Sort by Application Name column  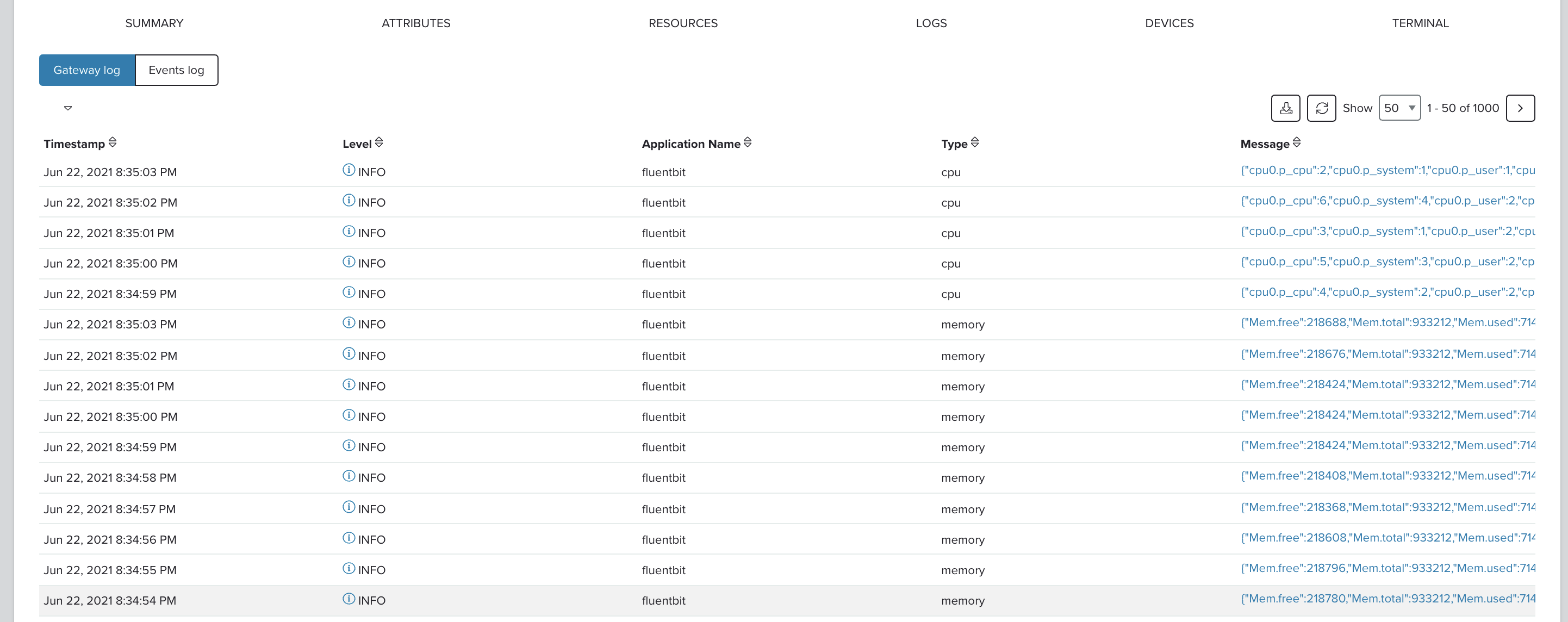tap(748, 142)
